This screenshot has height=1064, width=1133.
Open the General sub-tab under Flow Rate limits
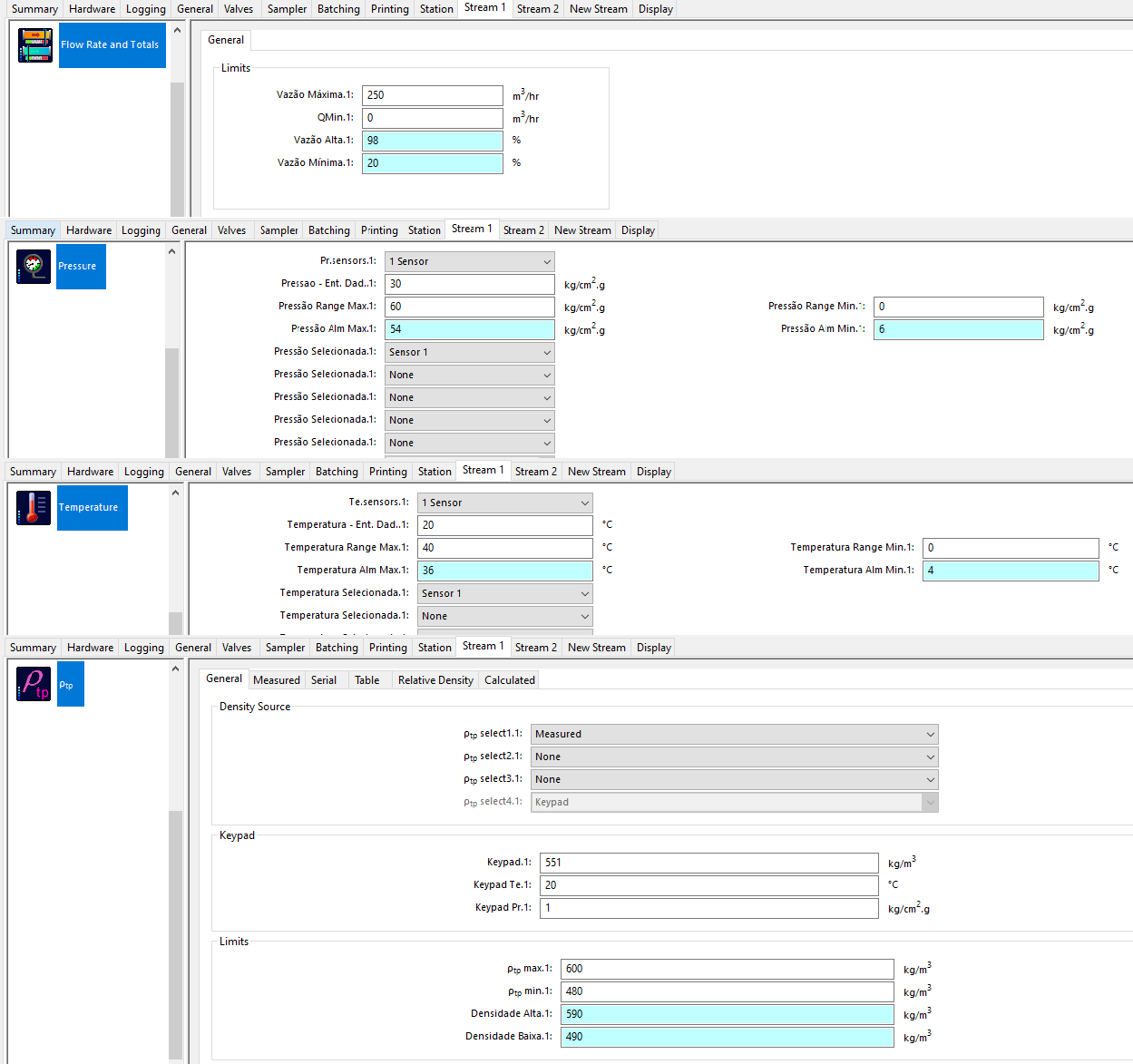click(x=226, y=40)
